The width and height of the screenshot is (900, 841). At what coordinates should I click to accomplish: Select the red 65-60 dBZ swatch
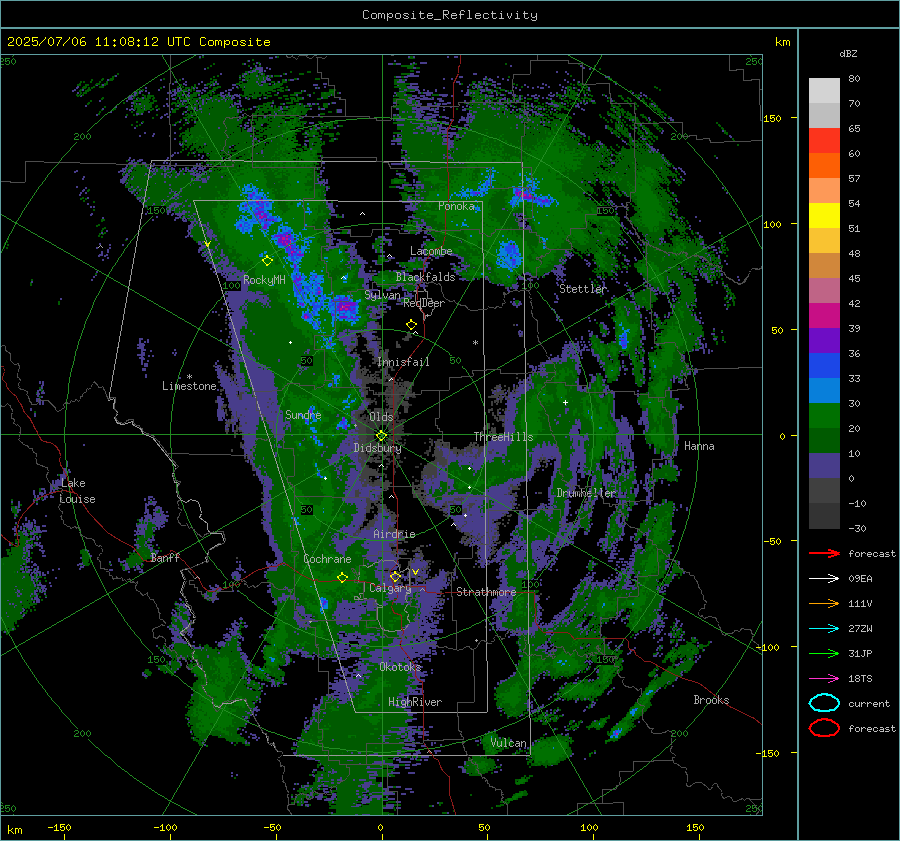pos(824,141)
